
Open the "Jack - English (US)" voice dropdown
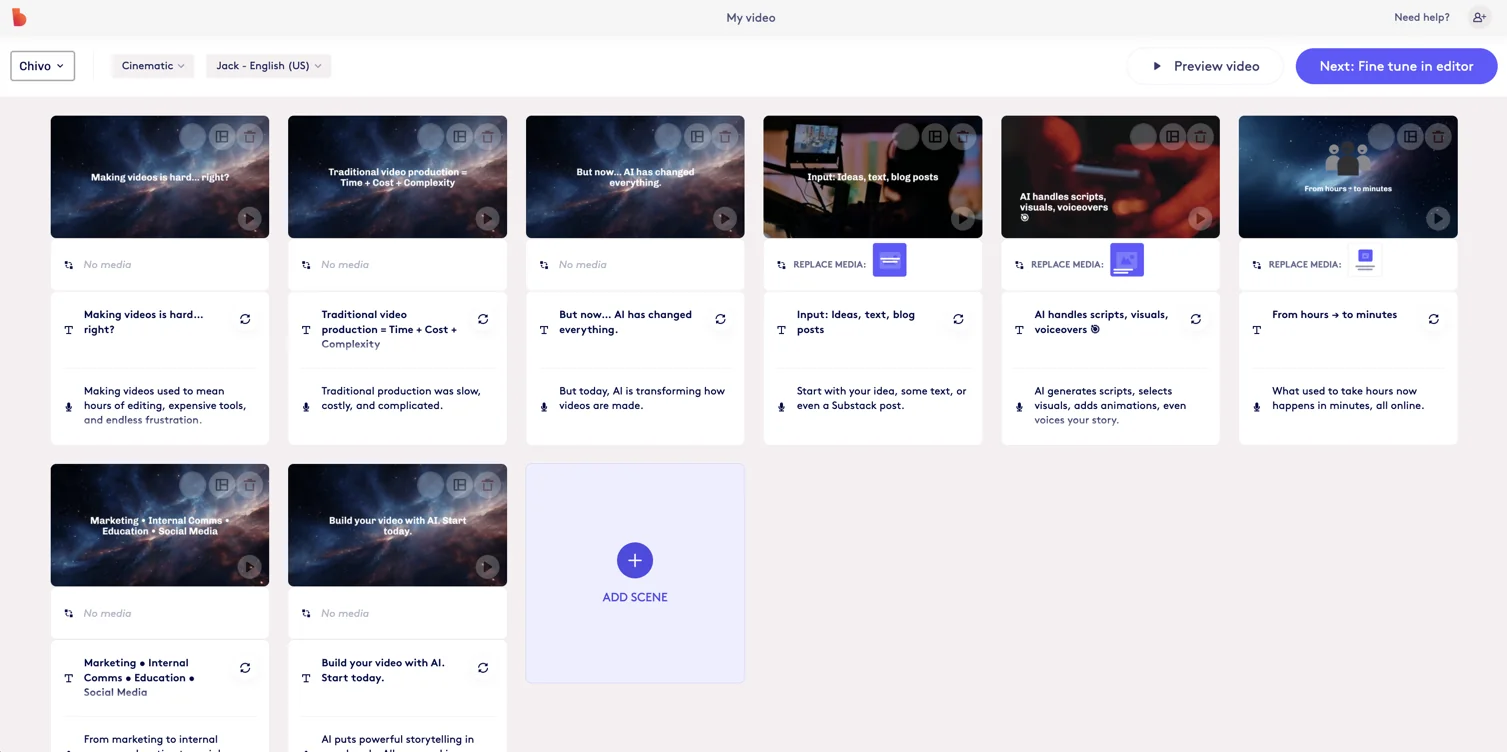pos(268,65)
